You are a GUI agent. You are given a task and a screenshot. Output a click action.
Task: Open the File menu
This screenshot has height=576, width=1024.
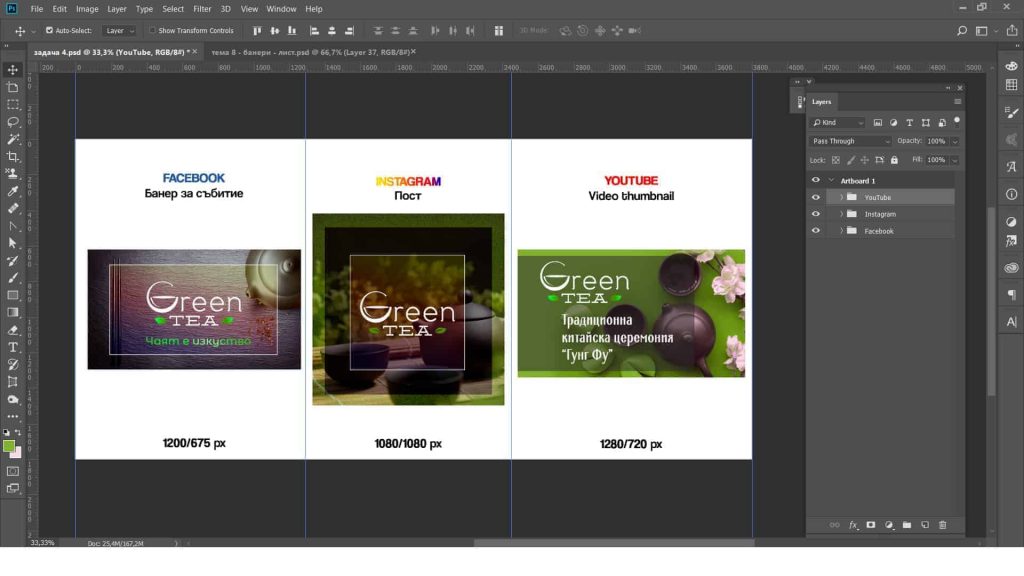click(37, 9)
